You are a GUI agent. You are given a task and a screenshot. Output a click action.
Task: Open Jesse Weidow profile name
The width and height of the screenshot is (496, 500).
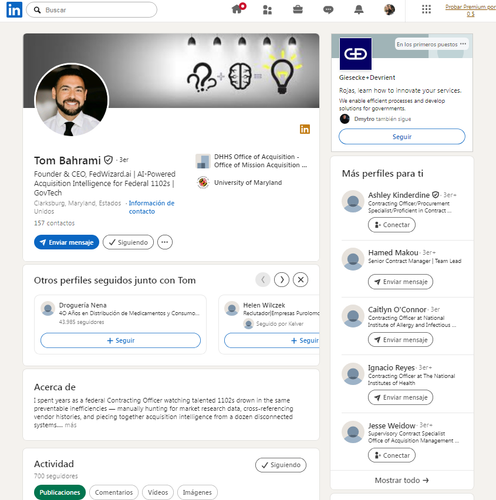(392, 426)
